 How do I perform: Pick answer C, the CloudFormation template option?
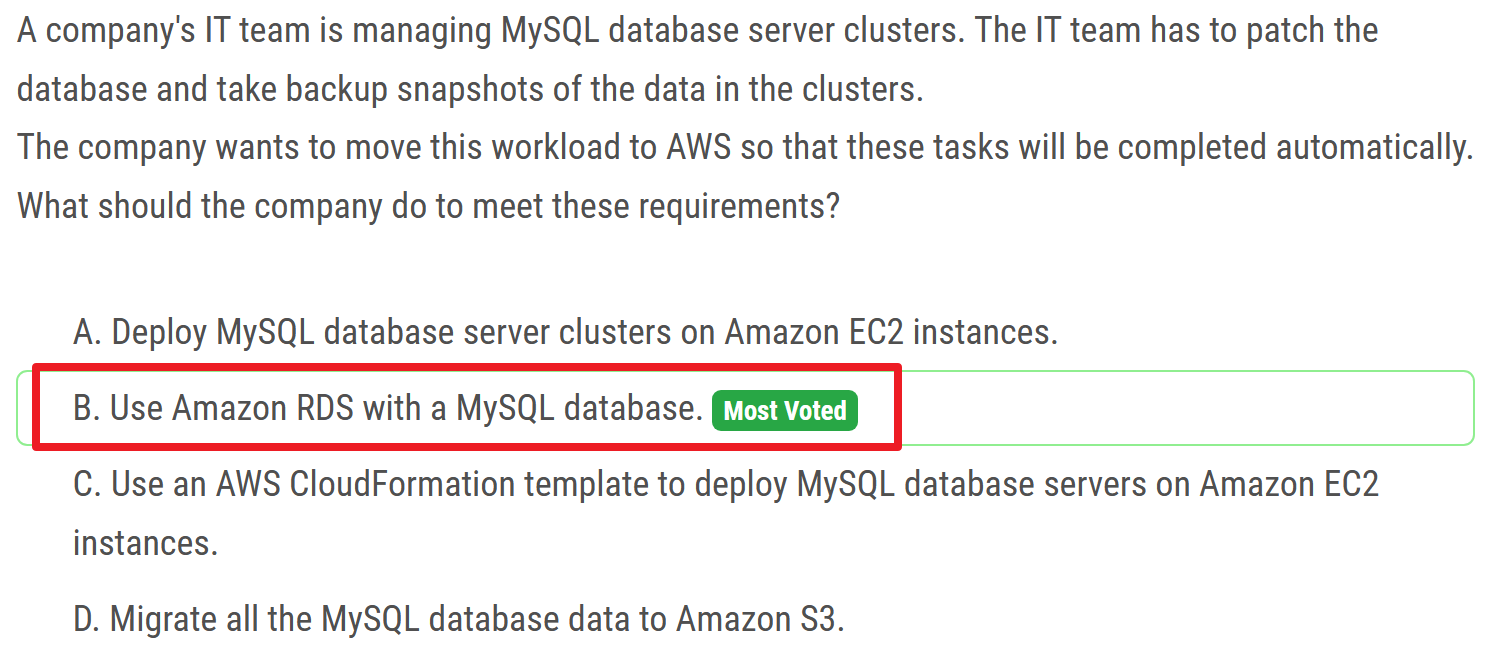pyautogui.click(x=725, y=484)
